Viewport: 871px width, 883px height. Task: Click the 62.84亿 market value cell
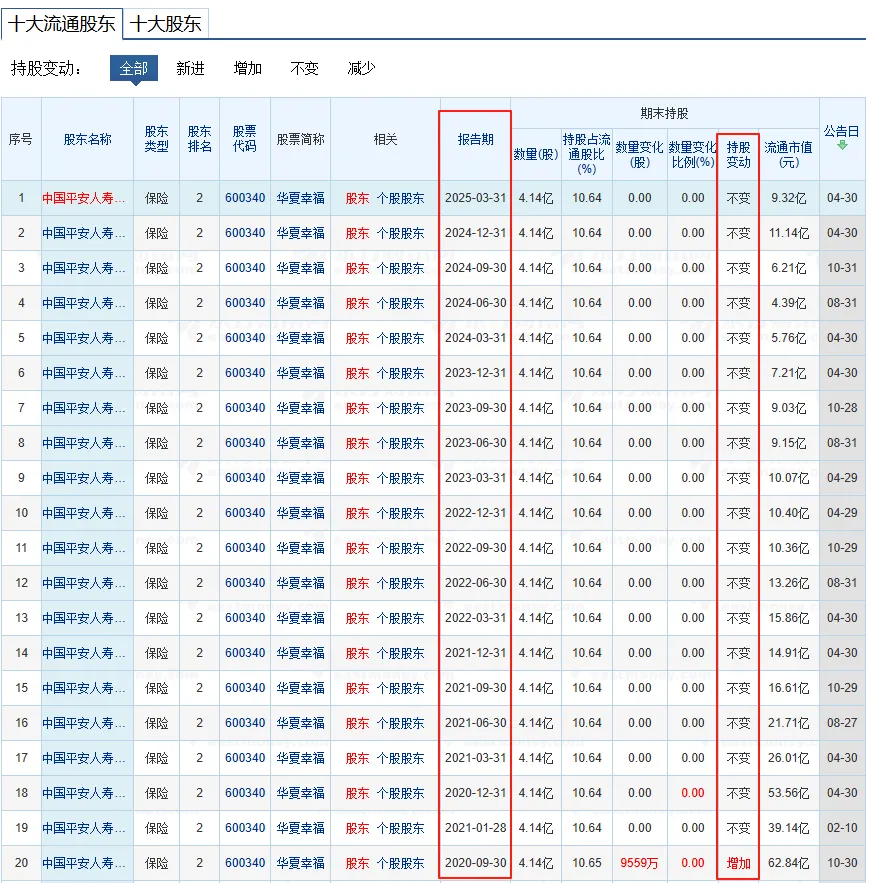(x=789, y=863)
